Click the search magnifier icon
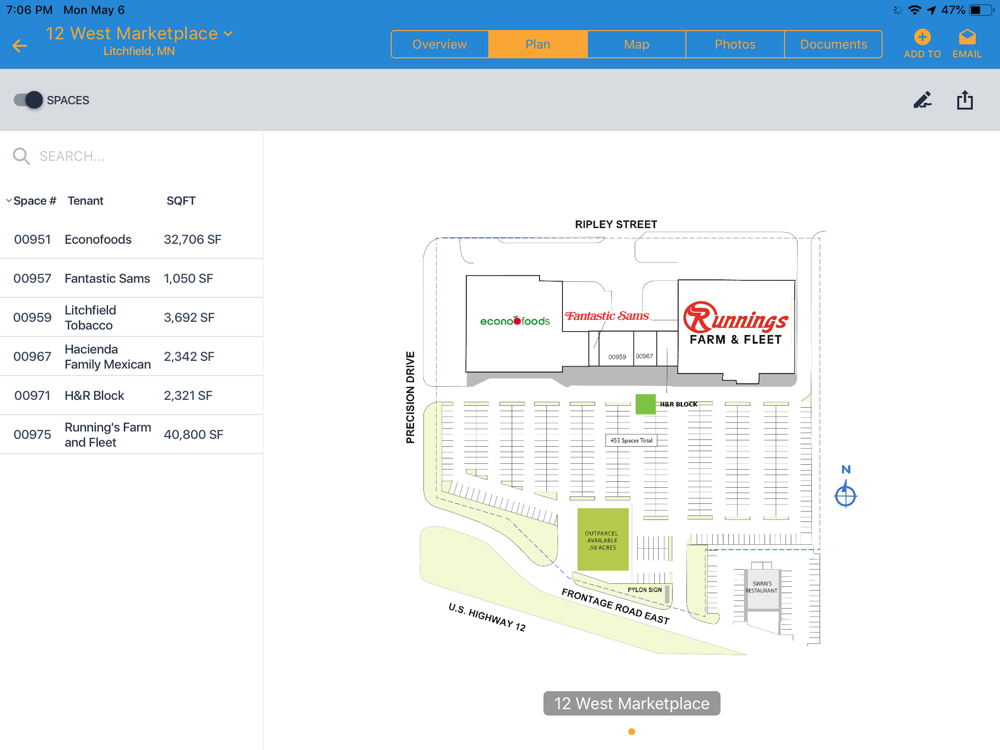 click(x=21, y=156)
